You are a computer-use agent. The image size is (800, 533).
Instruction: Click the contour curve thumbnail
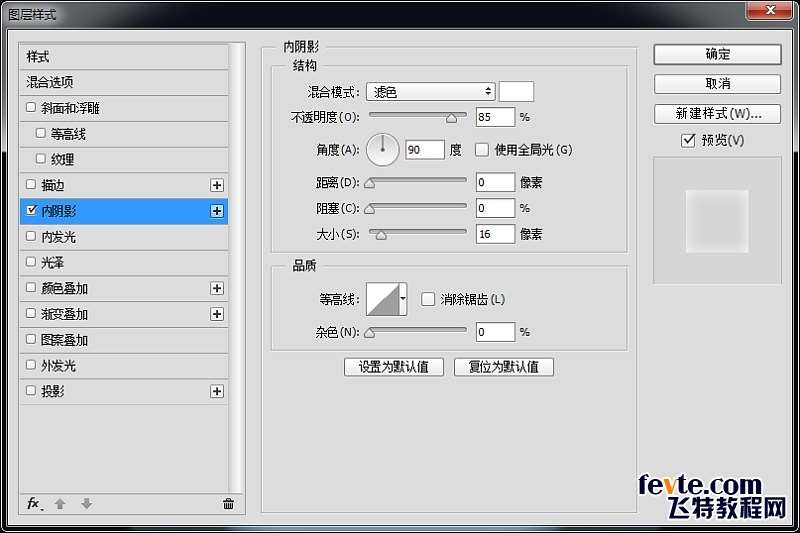tap(383, 299)
